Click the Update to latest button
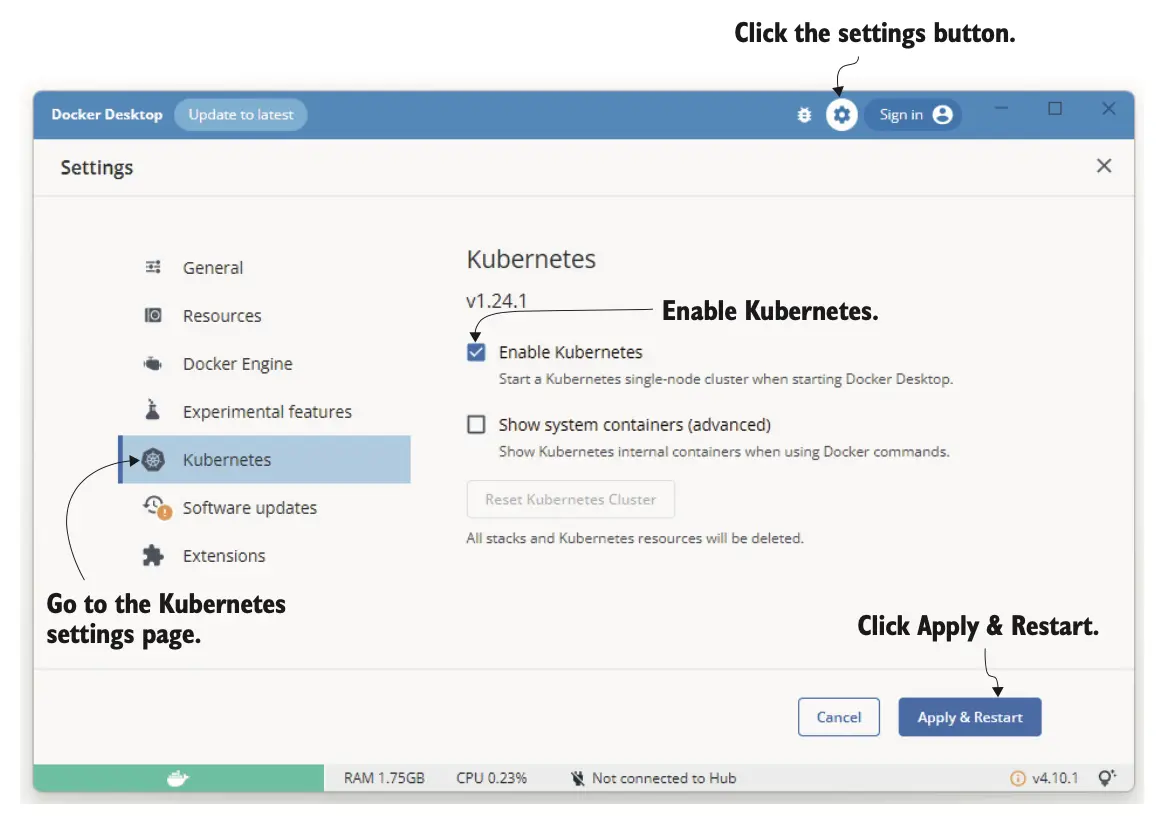The image size is (1168, 828). tap(241, 115)
